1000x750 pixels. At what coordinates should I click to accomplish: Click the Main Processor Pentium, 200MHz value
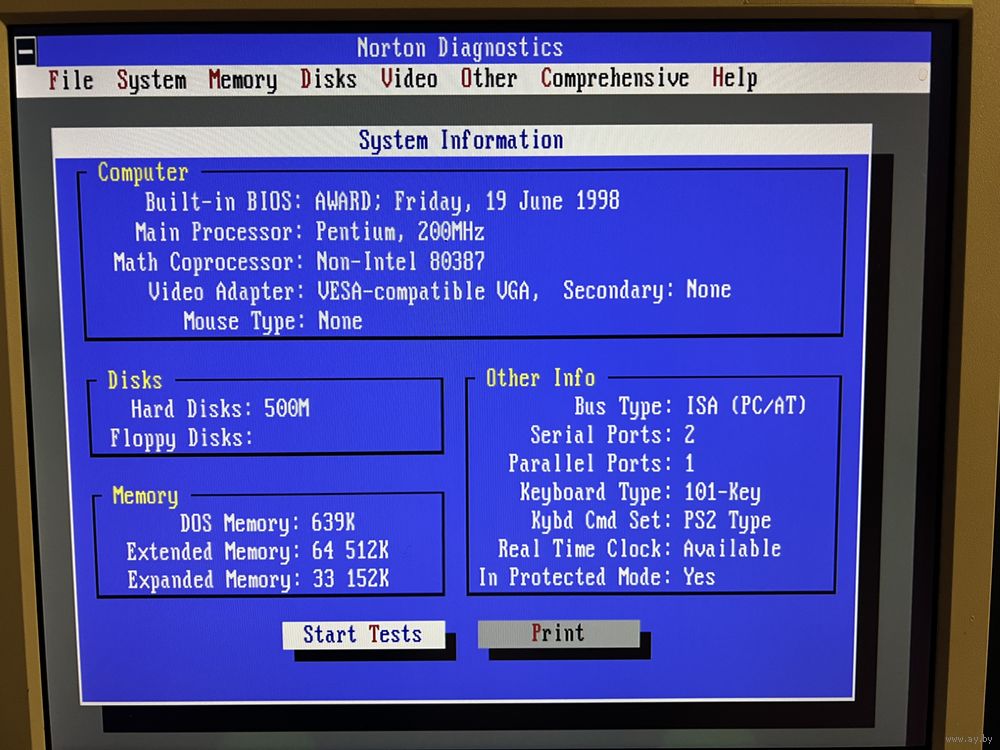tap(400, 232)
